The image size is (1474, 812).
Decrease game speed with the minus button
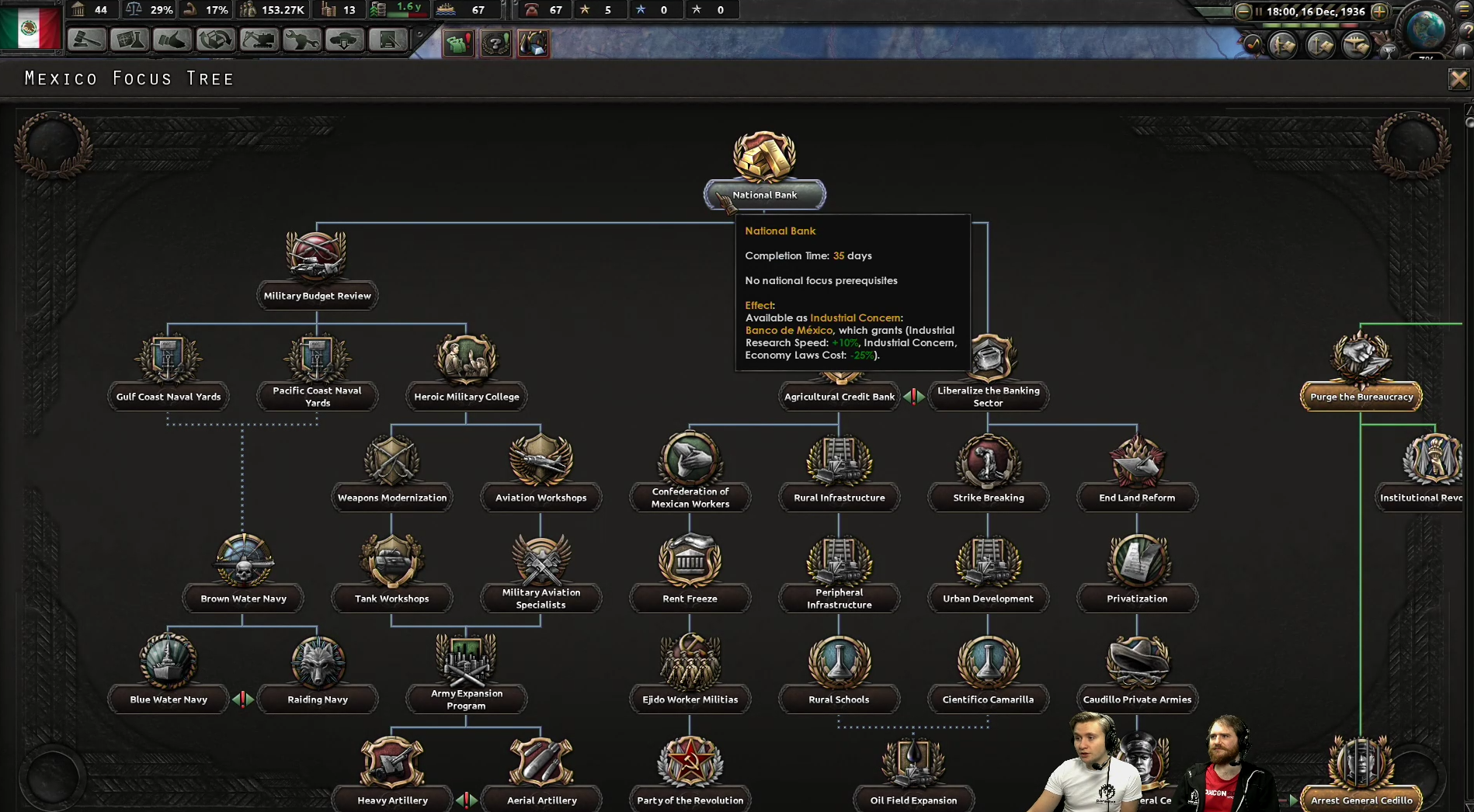[1243, 12]
